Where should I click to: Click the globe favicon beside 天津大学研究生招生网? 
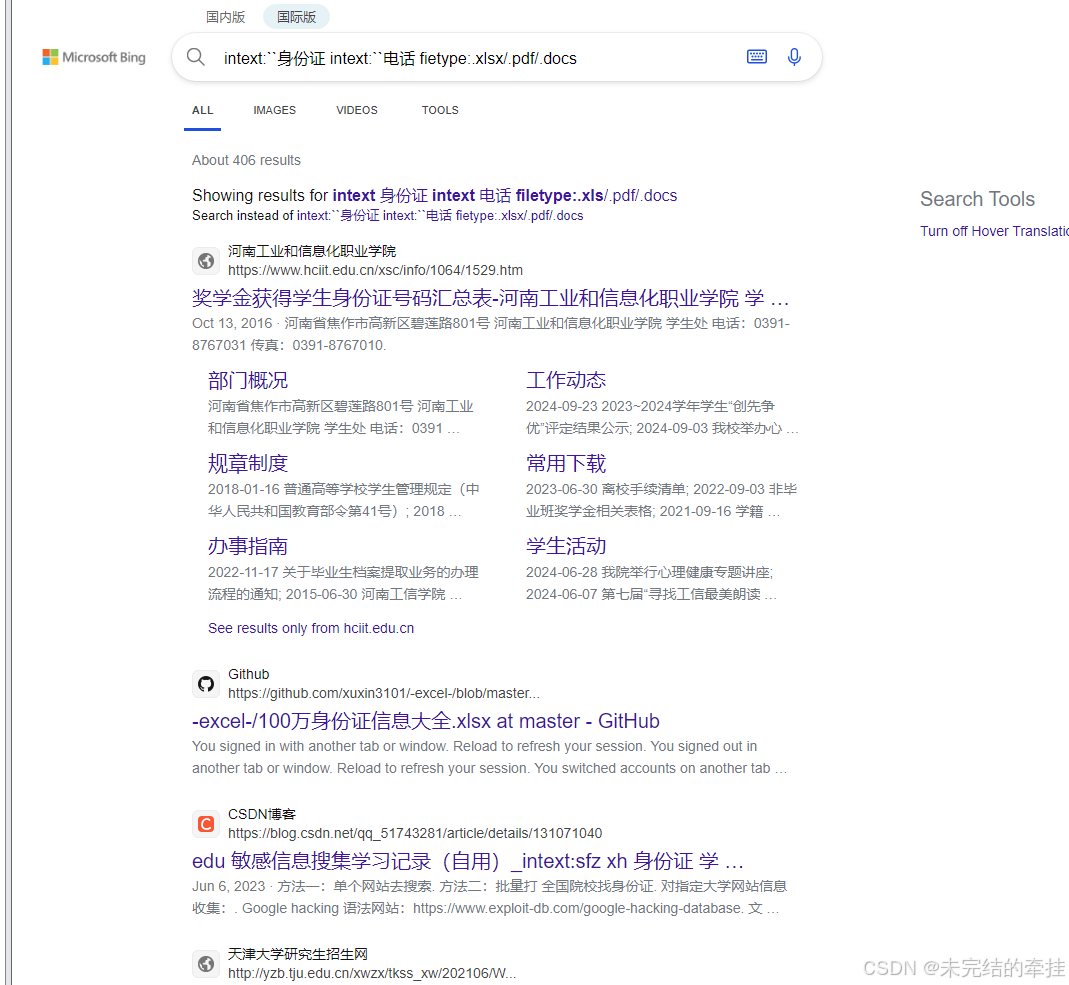coord(206,964)
